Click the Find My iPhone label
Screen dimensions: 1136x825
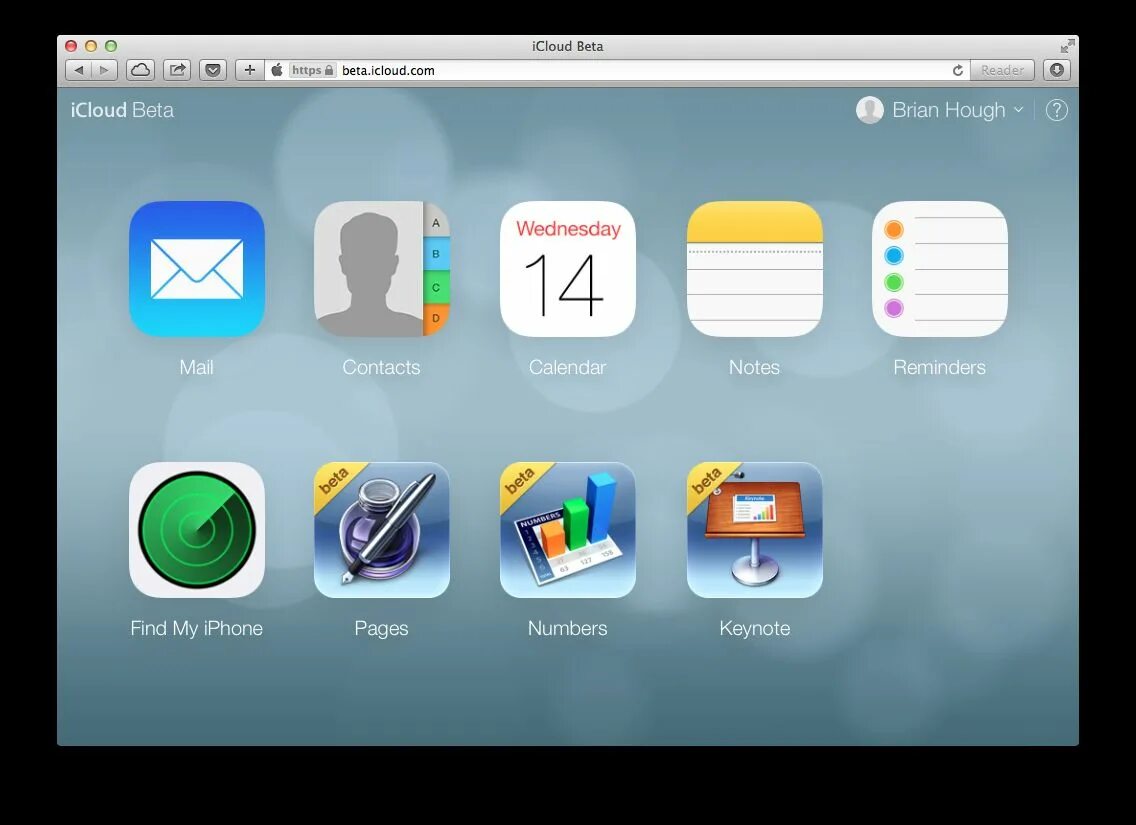[x=196, y=628]
